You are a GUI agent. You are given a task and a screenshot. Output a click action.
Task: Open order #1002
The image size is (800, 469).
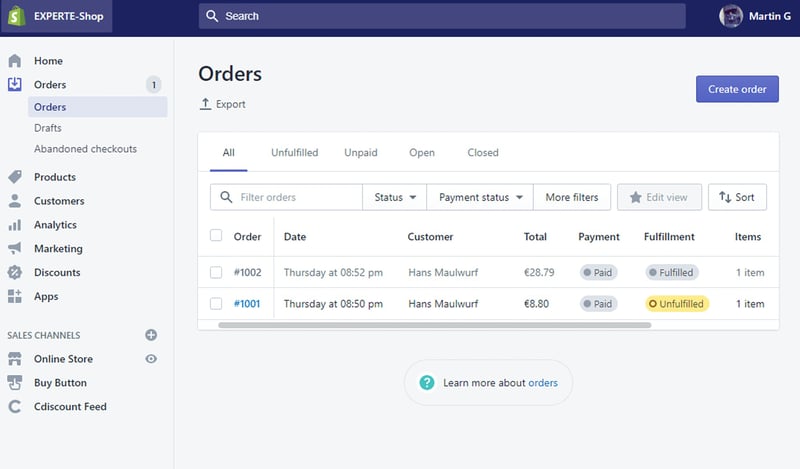(247, 273)
